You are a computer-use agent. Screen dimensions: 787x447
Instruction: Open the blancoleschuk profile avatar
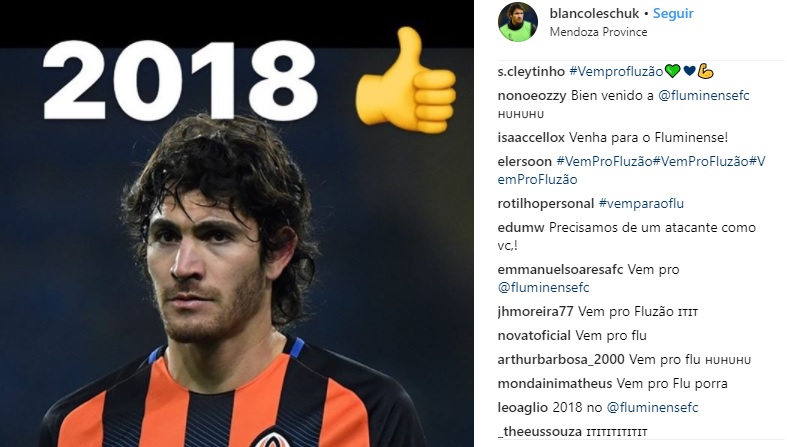point(517,22)
